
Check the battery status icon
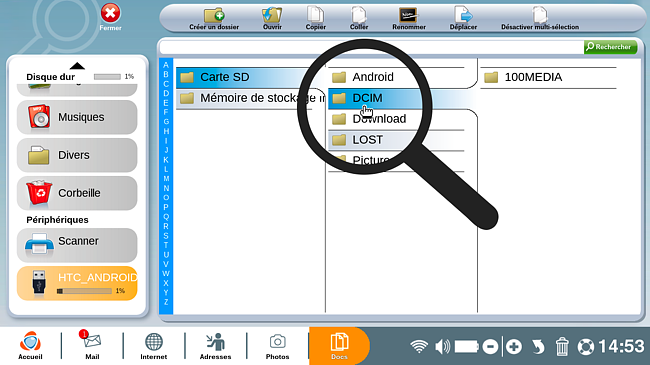tap(466, 346)
